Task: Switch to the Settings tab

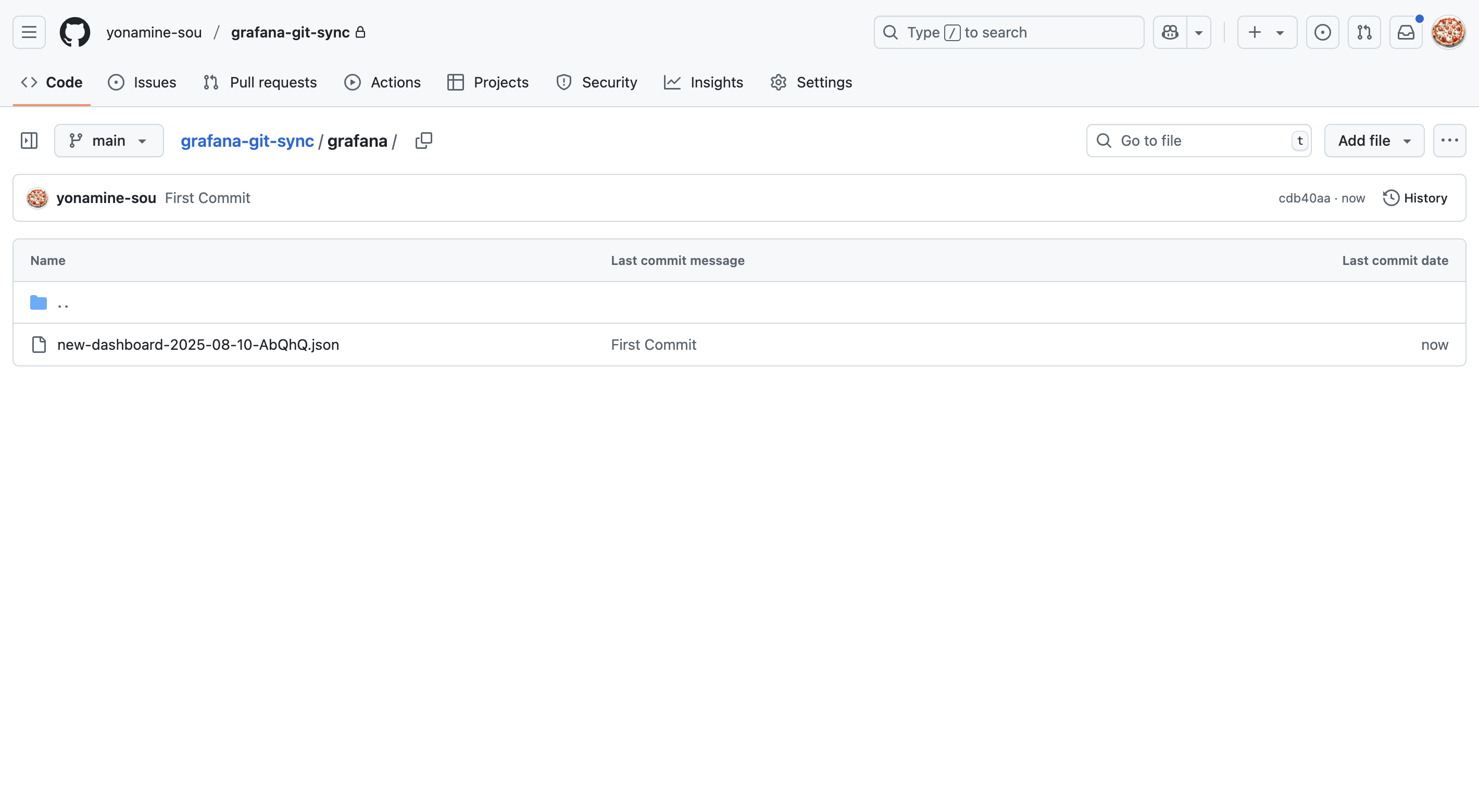Action: pyautogui.click(x=811, y=82)
